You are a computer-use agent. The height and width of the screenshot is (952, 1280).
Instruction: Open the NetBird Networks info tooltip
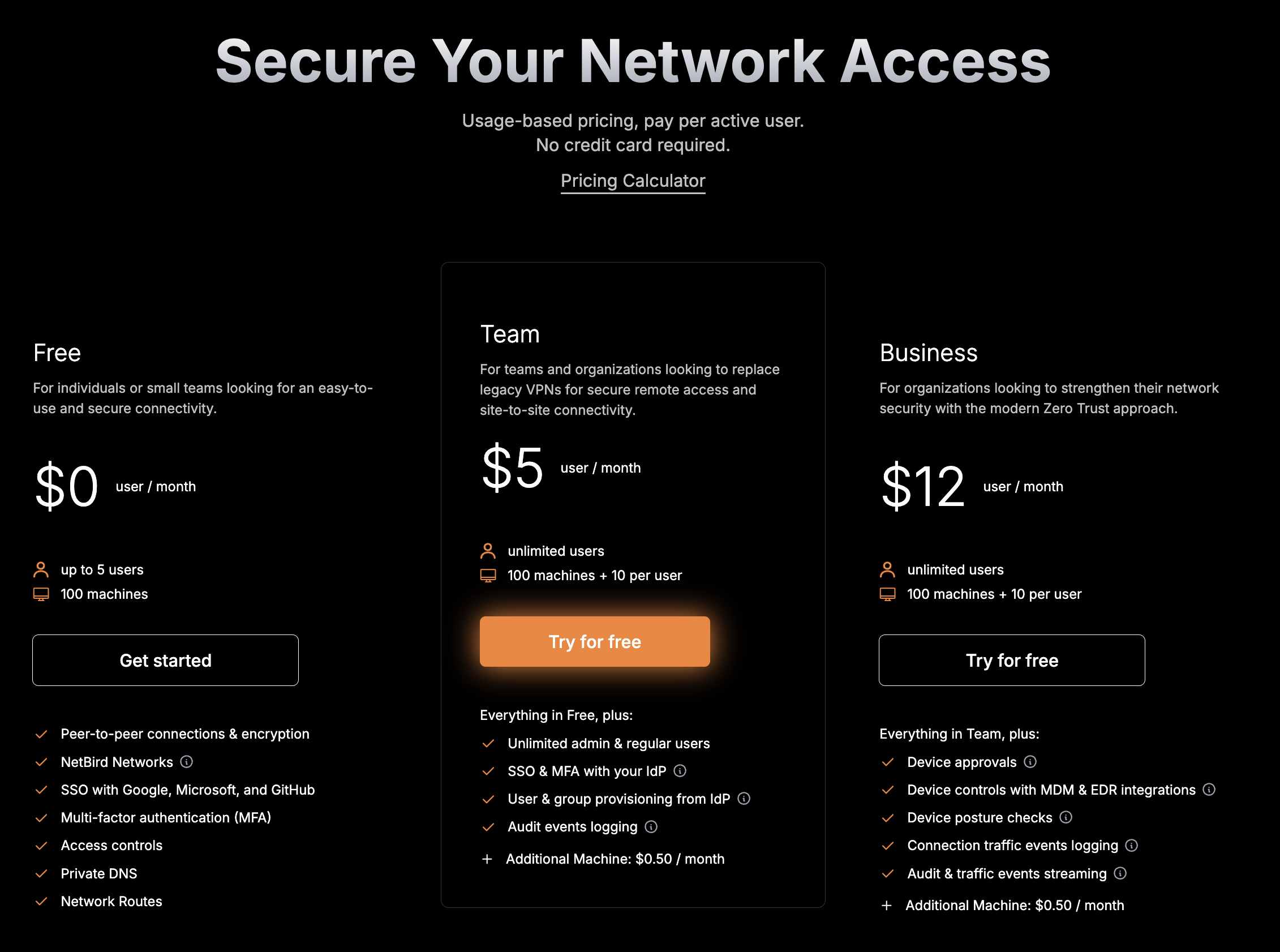[x=186, y=762]
